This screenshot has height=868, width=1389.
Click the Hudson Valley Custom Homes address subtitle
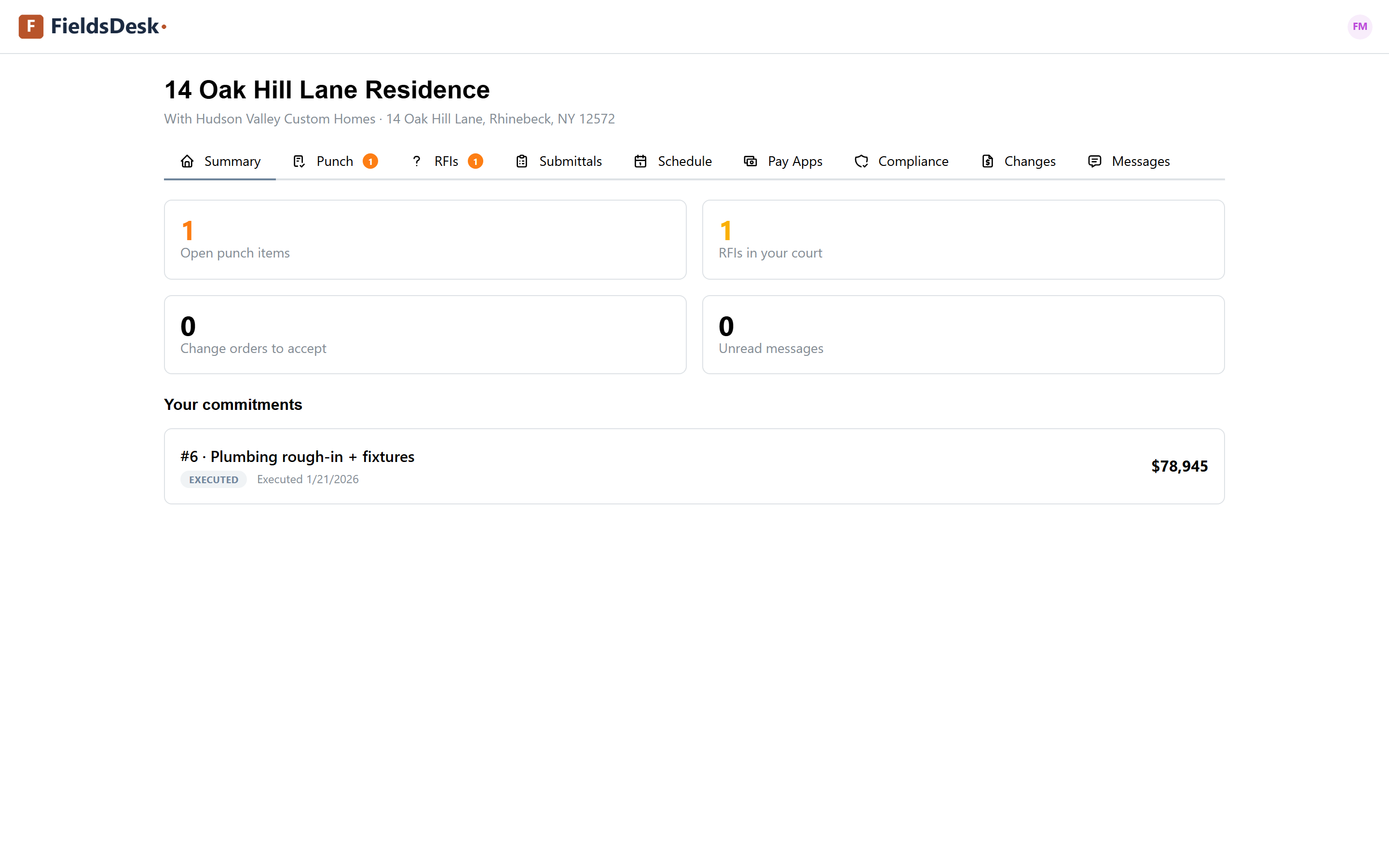(389, 119)
